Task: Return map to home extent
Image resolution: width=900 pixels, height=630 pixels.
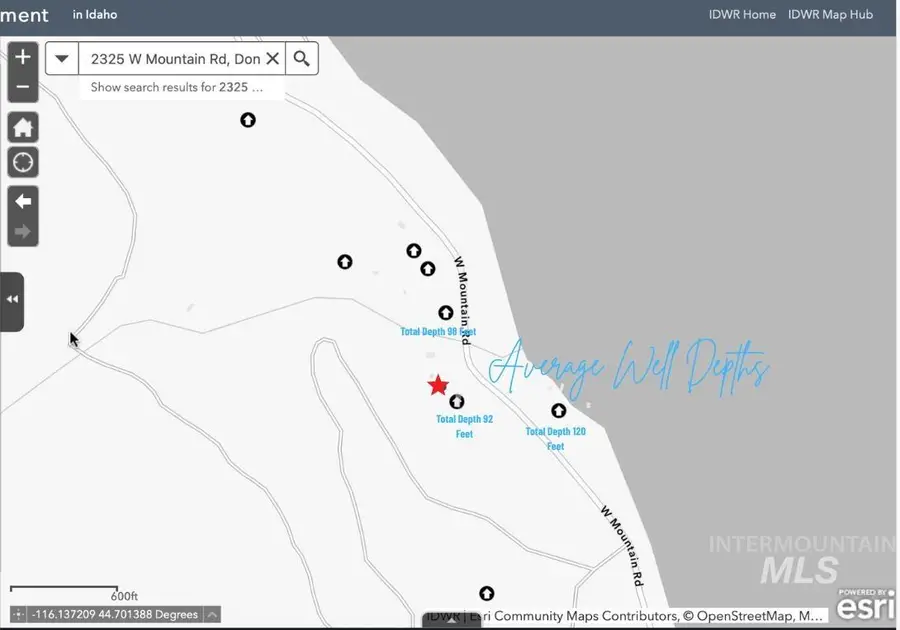Action: click(23, 128)
